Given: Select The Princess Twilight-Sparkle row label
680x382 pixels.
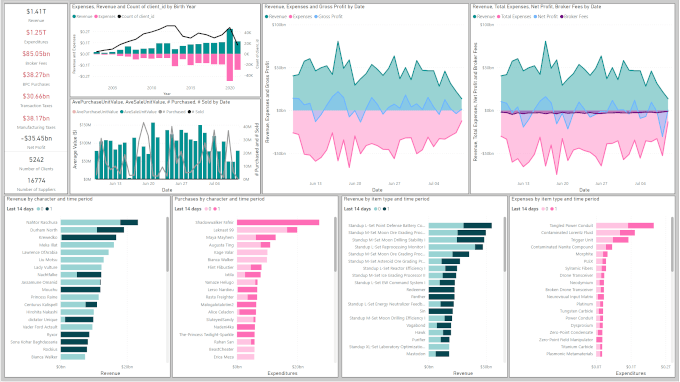Looking at the screenshot, I should [206, 335].
